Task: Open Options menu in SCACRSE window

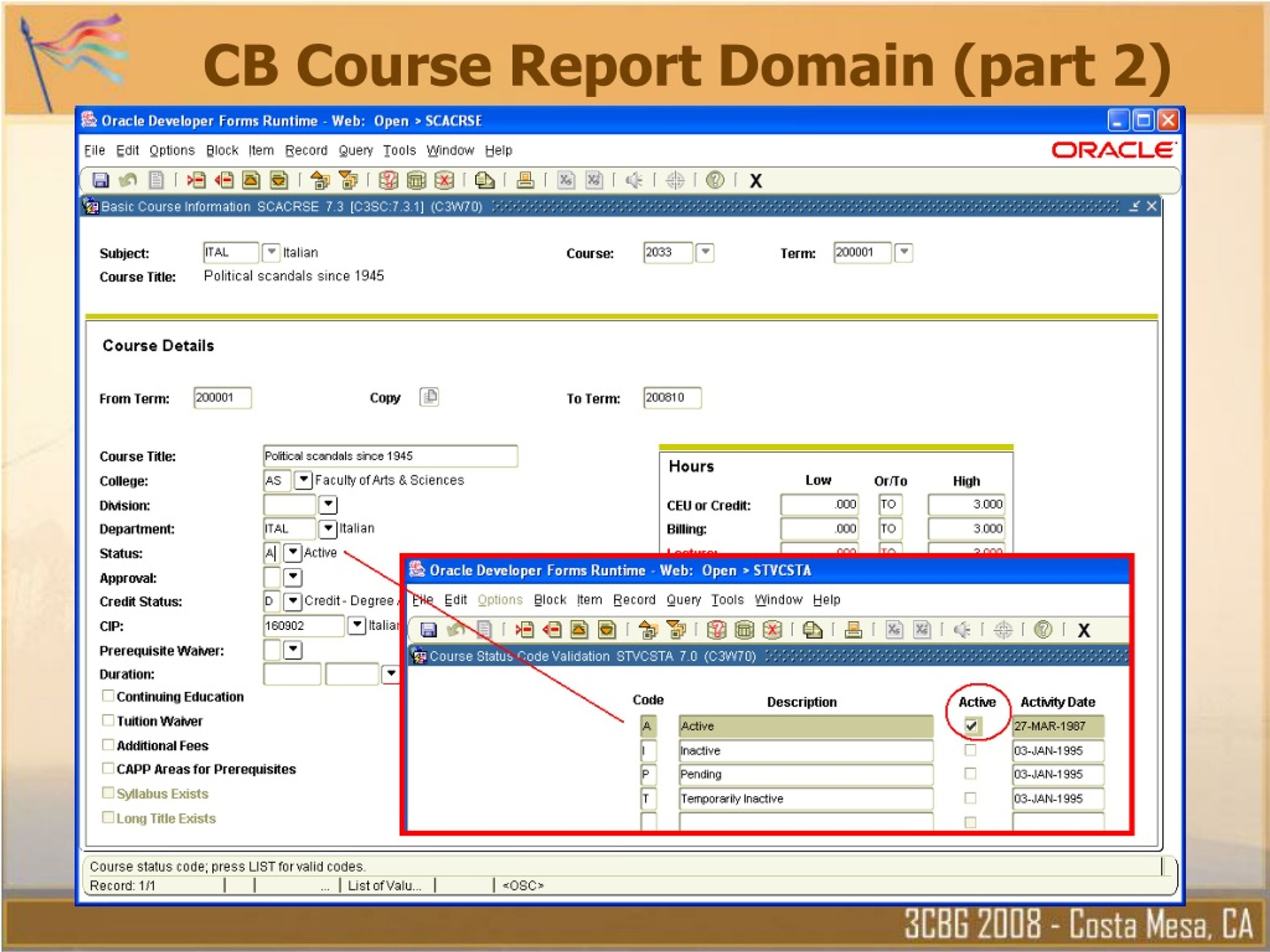Action: [172, 150]
